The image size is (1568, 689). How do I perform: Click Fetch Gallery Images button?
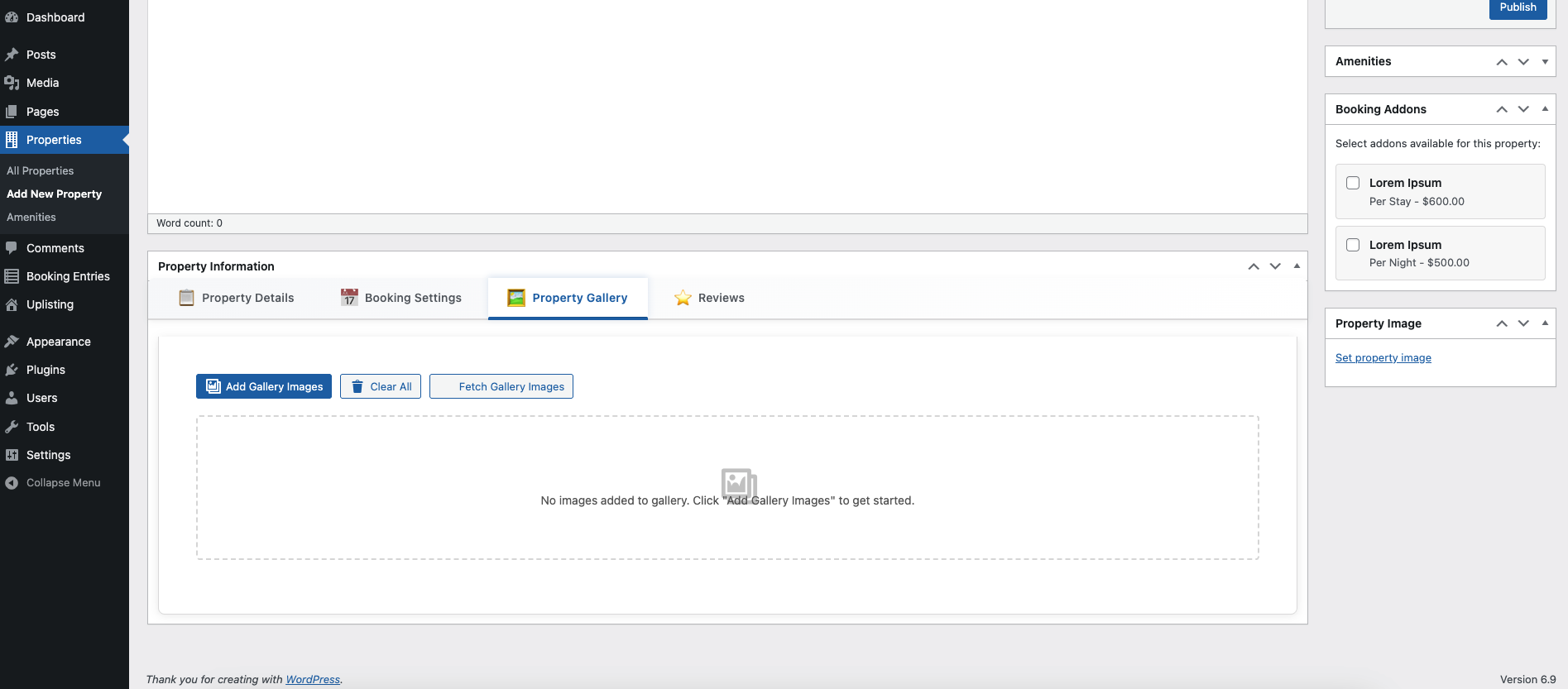(x=501, y=386)
